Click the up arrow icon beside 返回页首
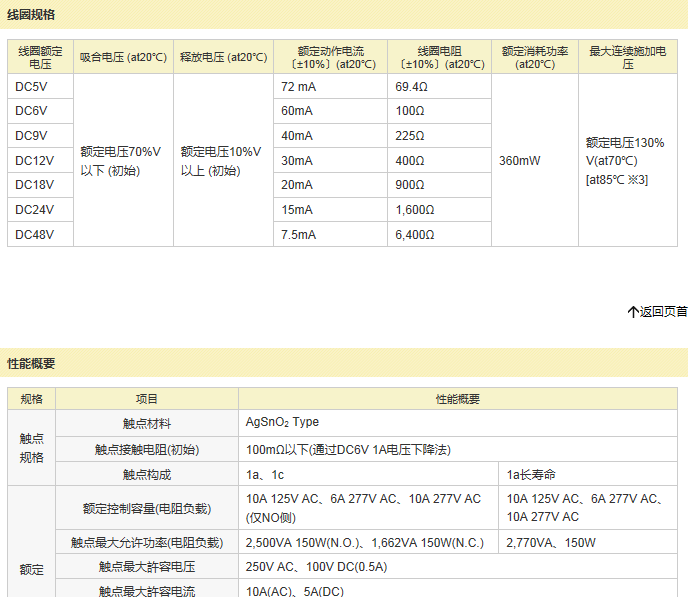This screenshot has width=688, height=597. pyautogui.click(x=633, y=312)
